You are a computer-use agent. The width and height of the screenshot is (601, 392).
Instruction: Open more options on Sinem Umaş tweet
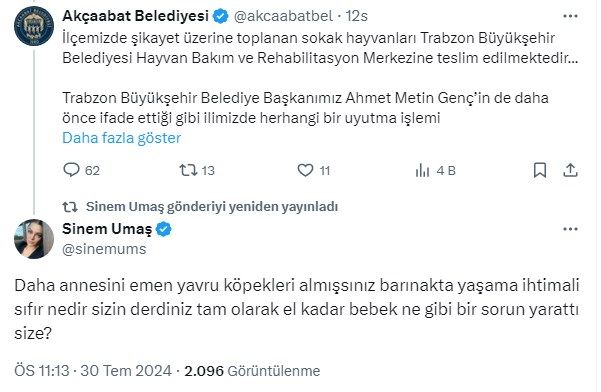pos(570,229)
